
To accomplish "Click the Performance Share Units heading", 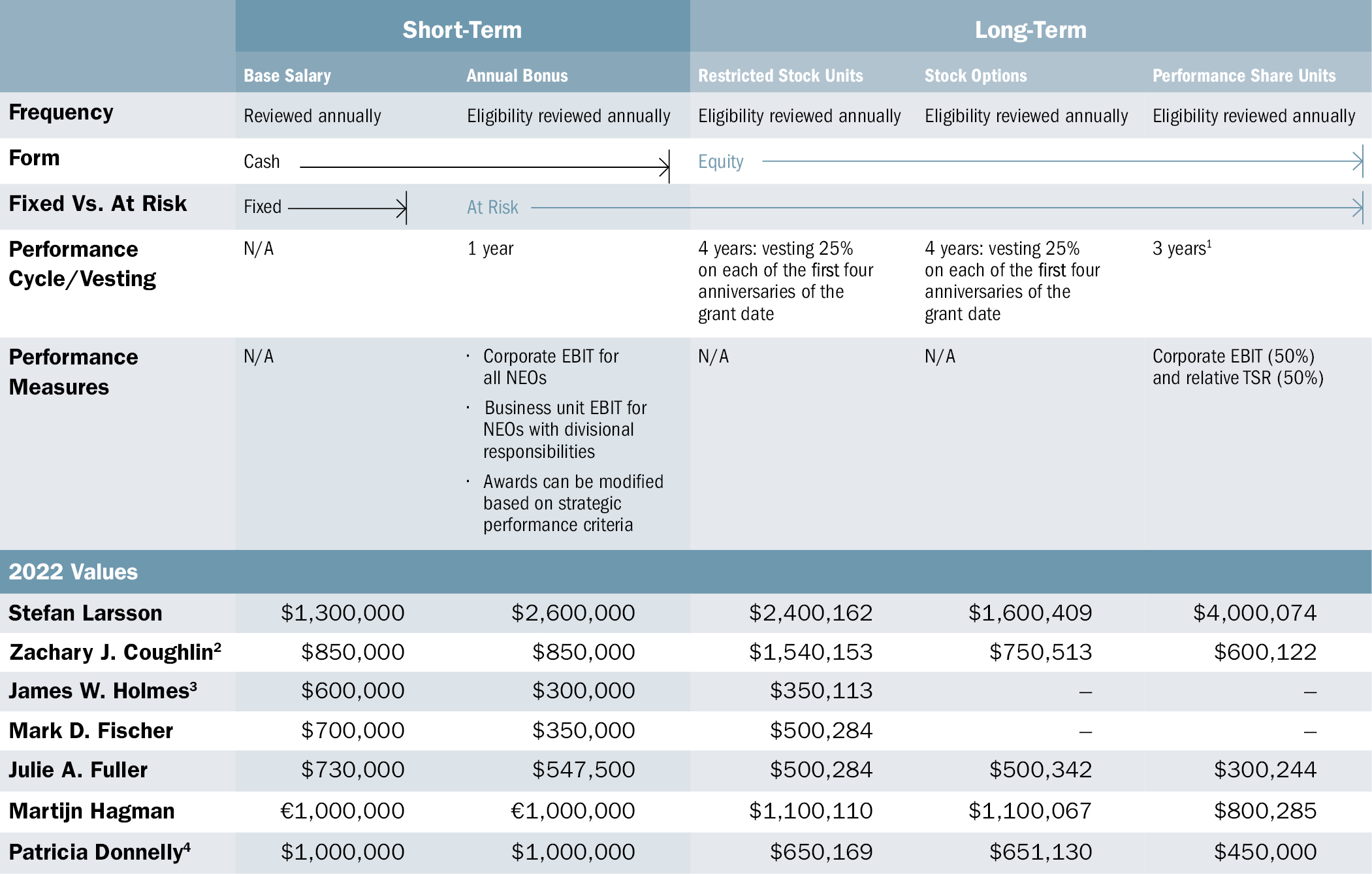I will click(1243, 76).
